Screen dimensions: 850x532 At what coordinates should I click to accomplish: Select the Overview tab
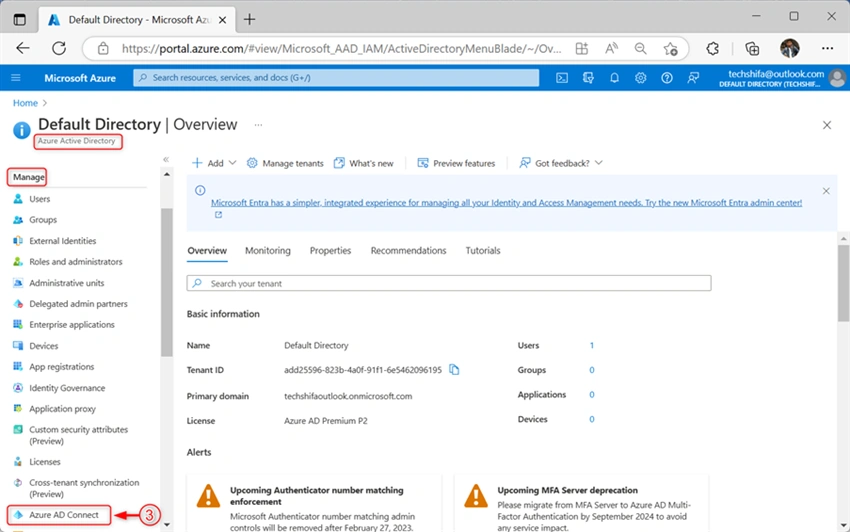tap(207, 251)
